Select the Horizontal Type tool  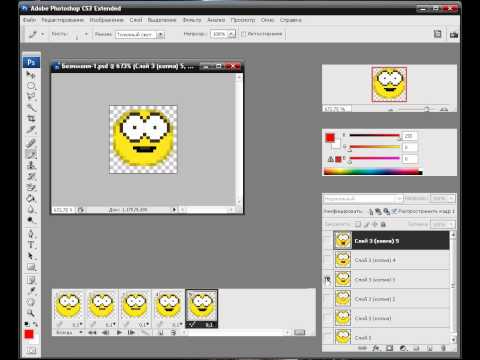click(31, 245)
